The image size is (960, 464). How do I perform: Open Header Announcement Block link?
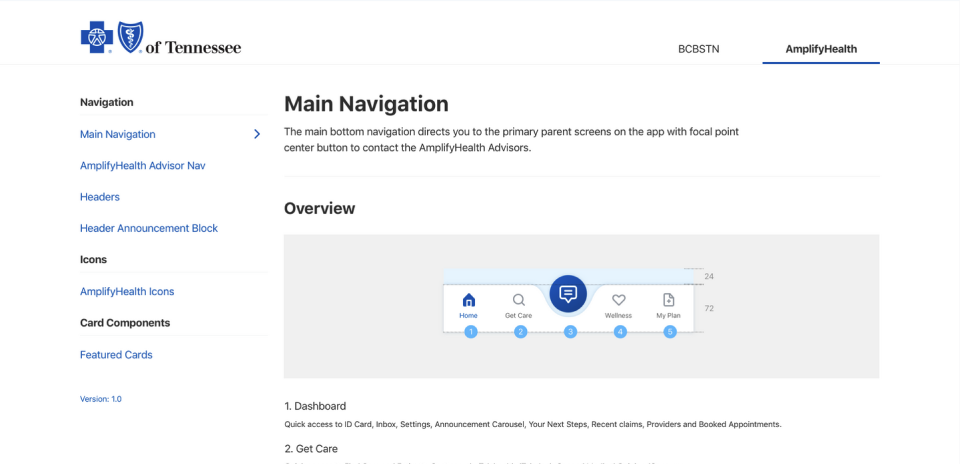click(x=149, y=228)
